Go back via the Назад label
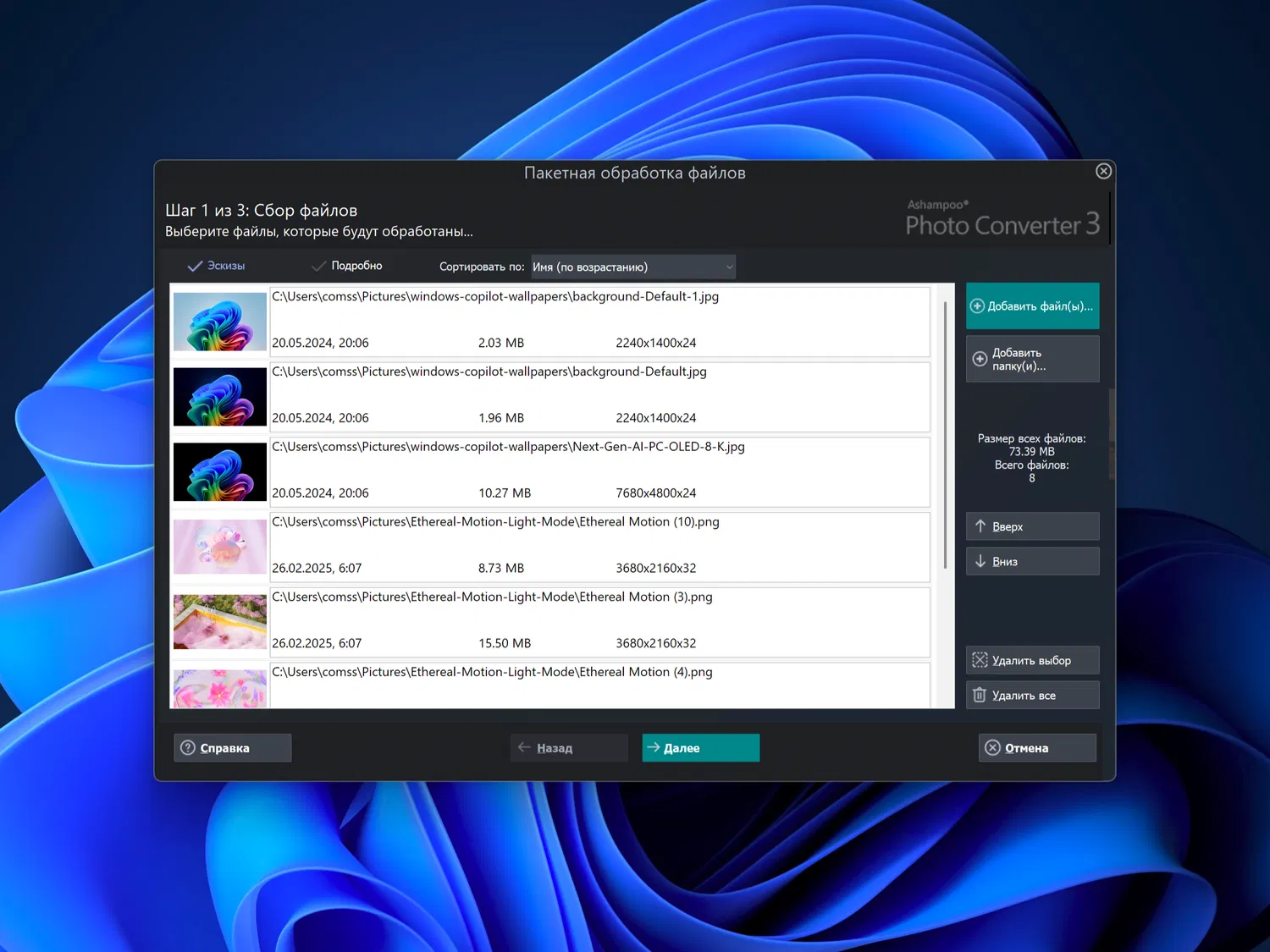 555,748
